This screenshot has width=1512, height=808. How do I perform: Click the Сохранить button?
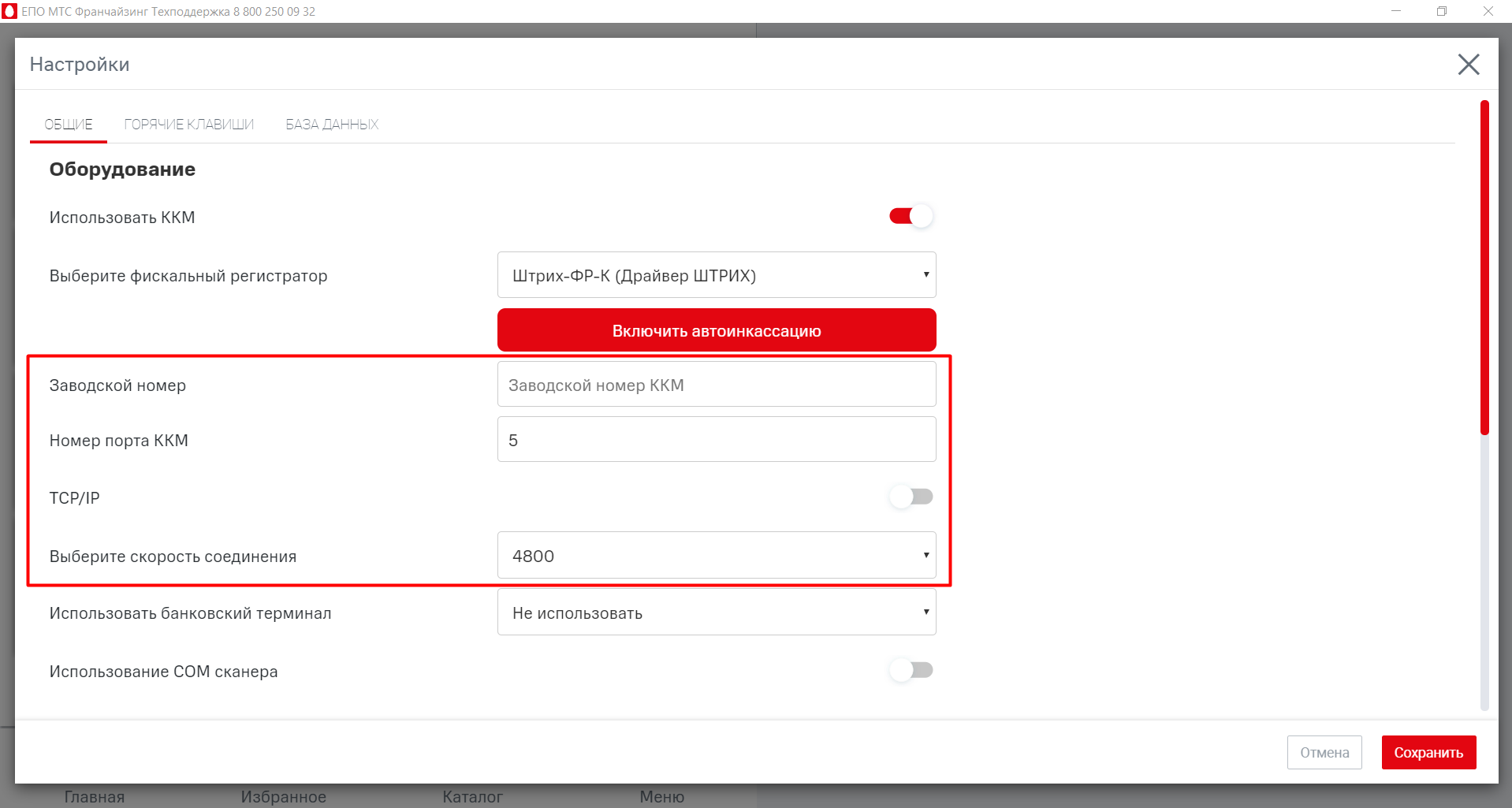click(1428, 753)
